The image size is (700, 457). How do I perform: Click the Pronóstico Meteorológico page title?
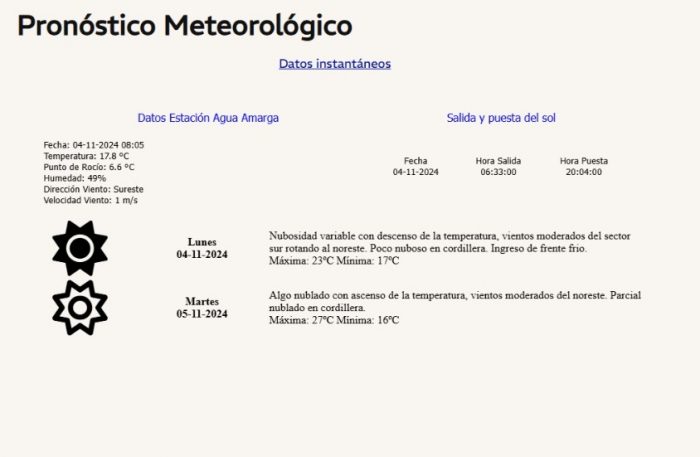[x=185, y=26]
